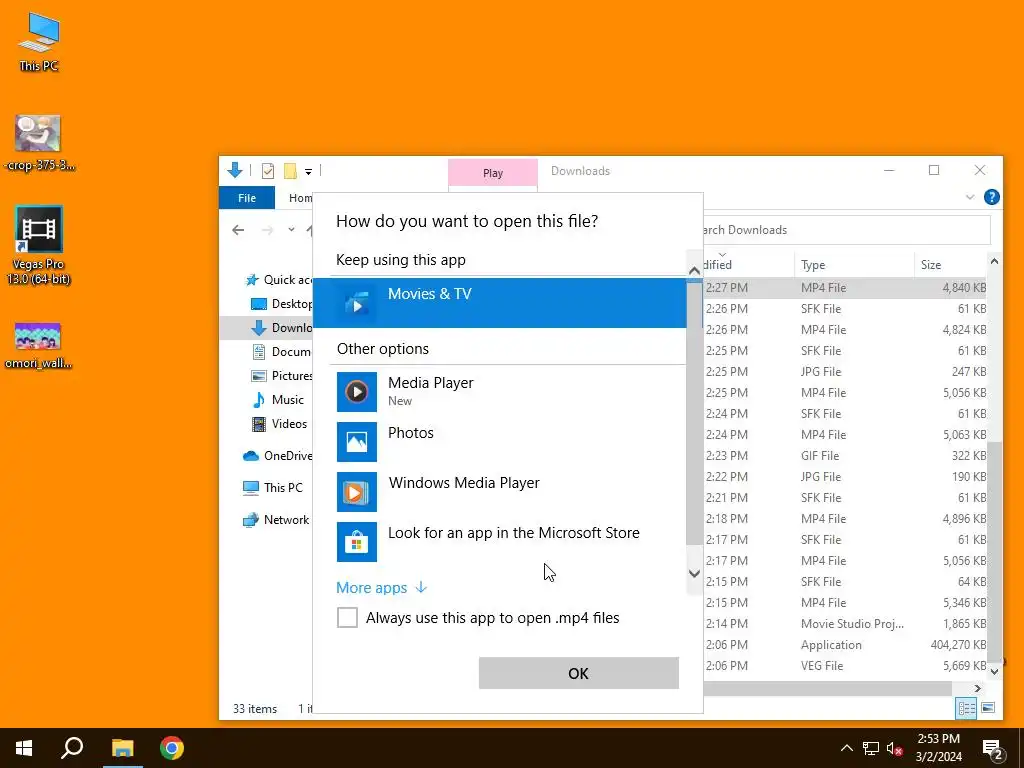Select the 404,270 KB Application file row

(x=846, y=645)
